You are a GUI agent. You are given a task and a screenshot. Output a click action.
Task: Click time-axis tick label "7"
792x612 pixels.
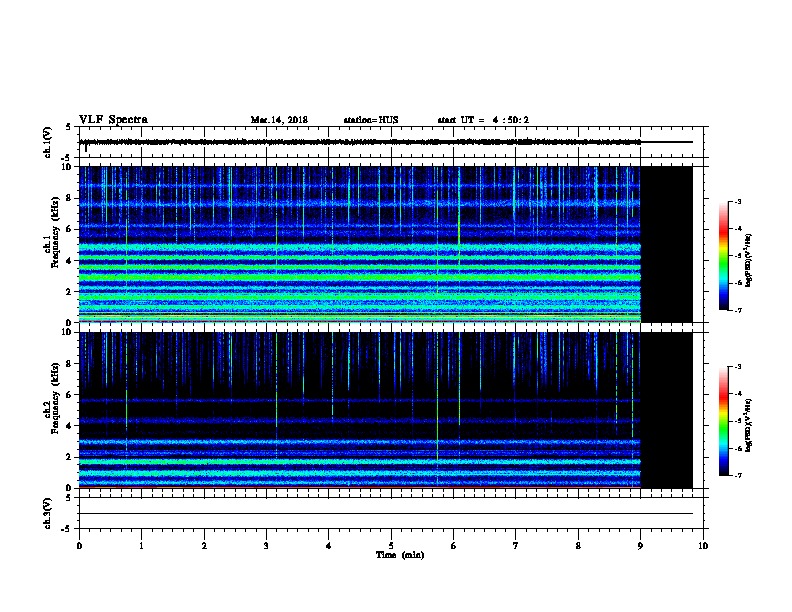click(x=515, y=546)
